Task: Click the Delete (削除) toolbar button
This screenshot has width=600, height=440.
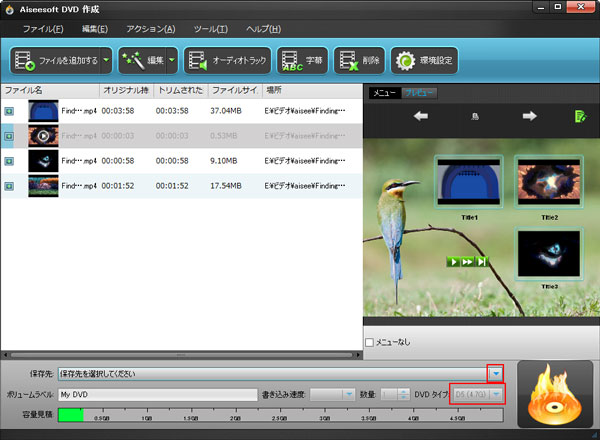Action: coord(359,60)
